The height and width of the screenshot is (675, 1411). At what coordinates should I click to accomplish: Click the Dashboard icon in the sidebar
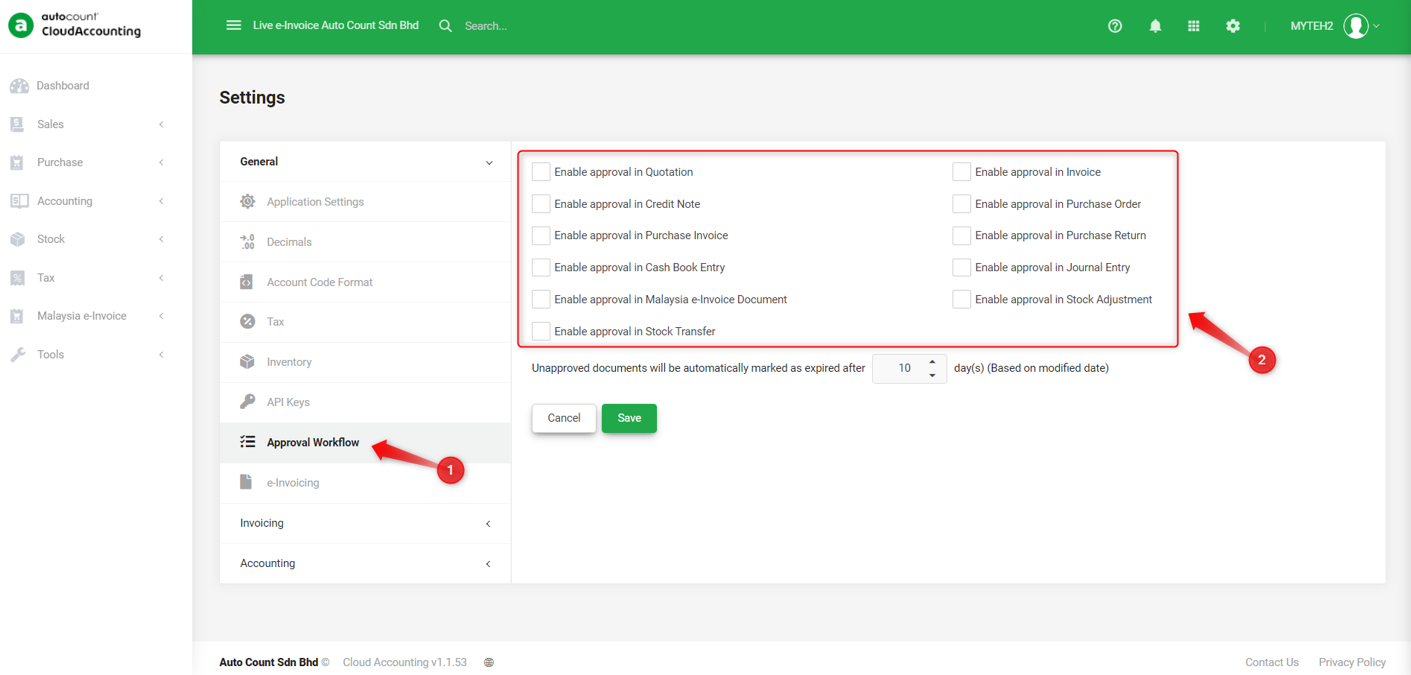(19, 86)
